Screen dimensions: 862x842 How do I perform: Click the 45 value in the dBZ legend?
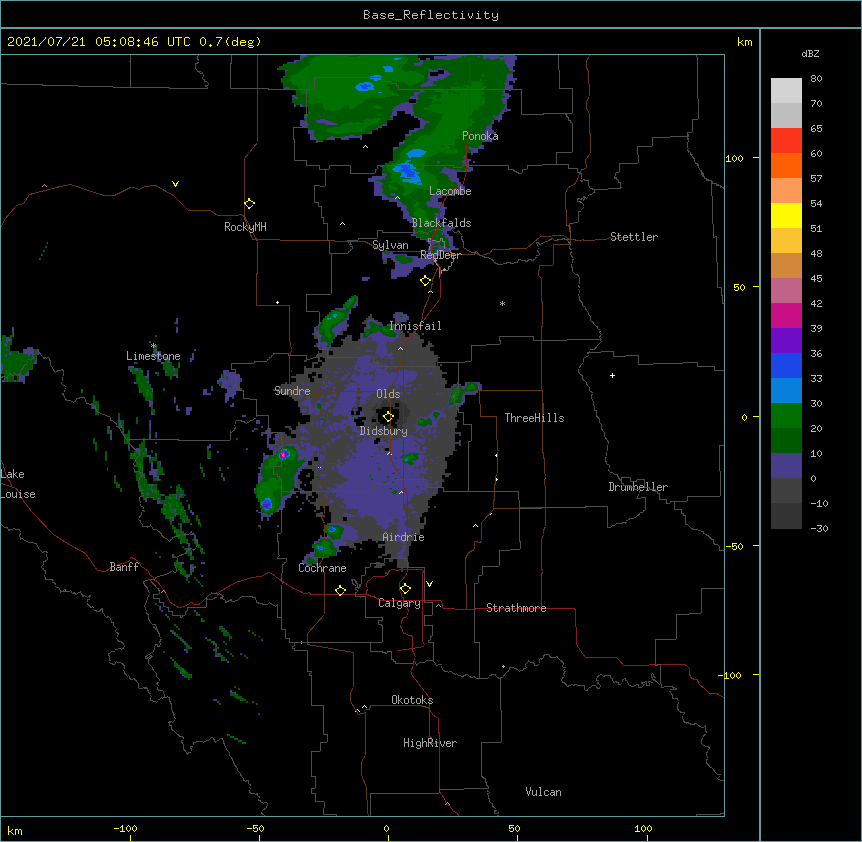coord(816,279)
